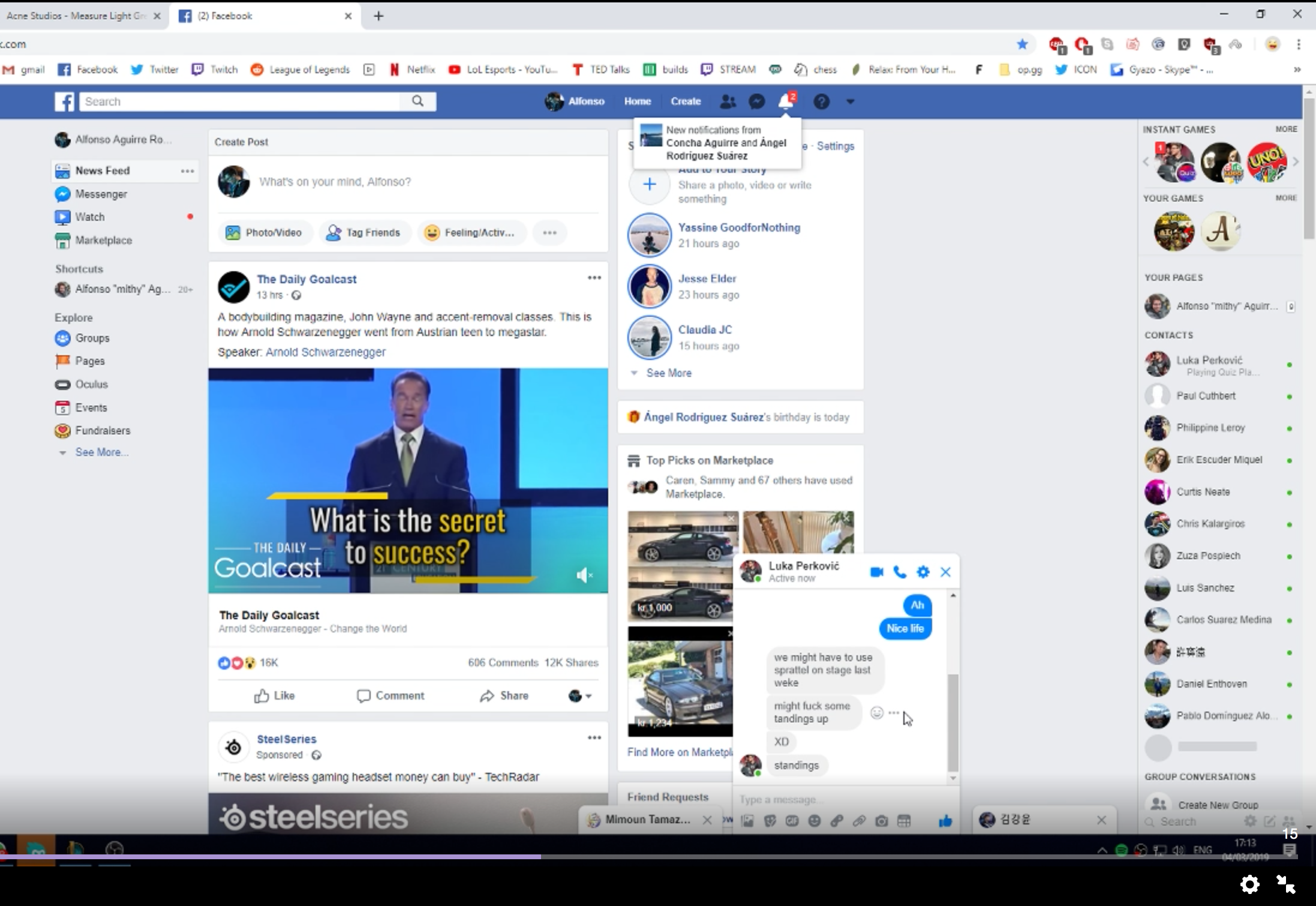The image size is (1316, 906).
Task: Open the notifications bell
Action: [x=786, y=101]
